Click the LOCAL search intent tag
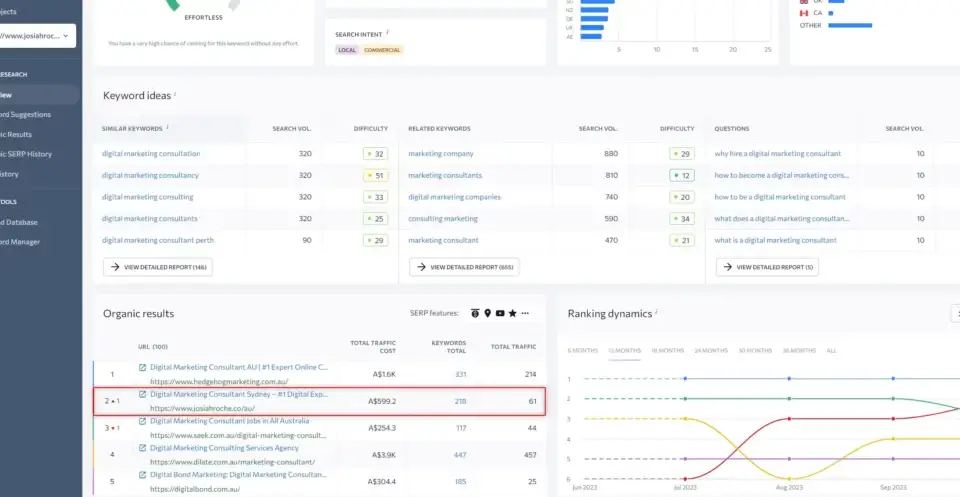 [x=347, y=50]
